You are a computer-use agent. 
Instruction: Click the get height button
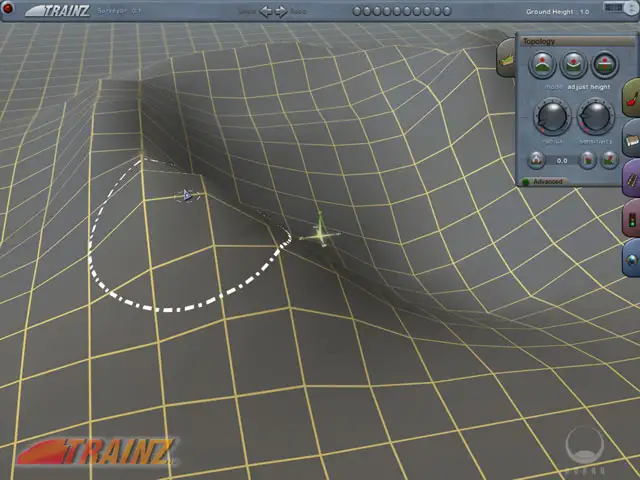click(536, 160)
